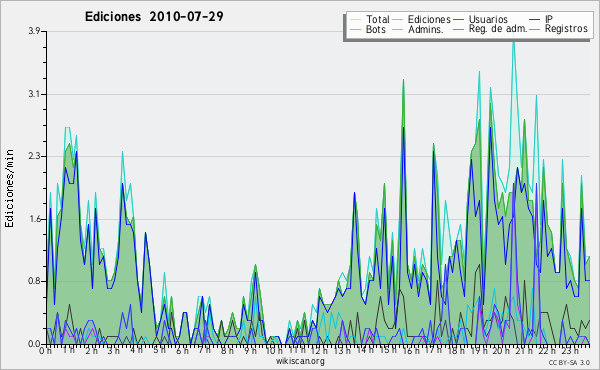
Task: Select the "Admins." legend label
Action: coord(426,29)
